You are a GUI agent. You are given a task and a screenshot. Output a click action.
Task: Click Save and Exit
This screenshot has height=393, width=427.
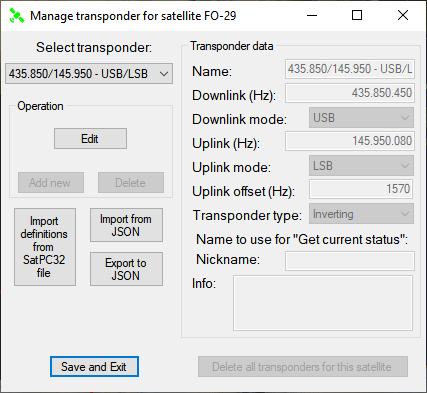coord(94,367)
